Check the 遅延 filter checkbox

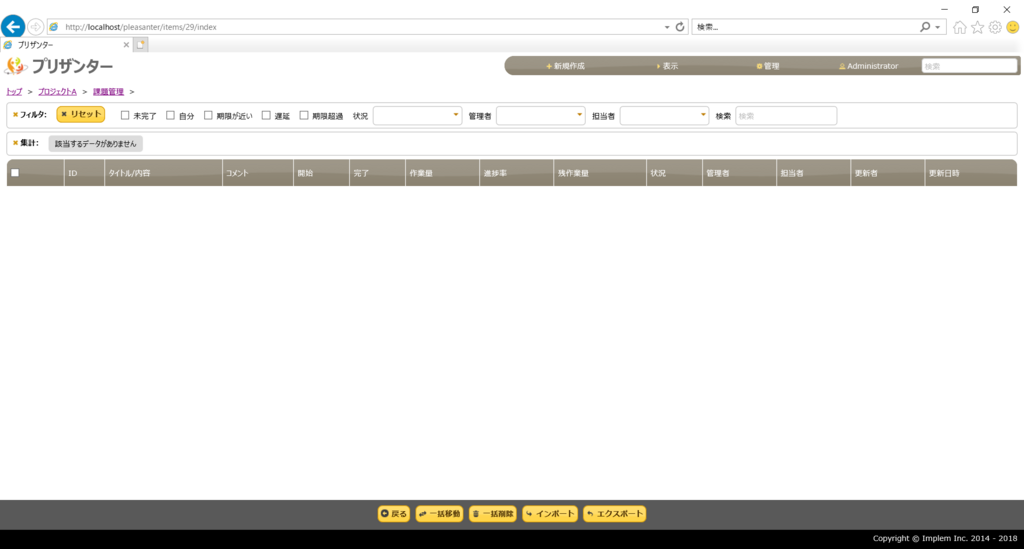pyautogui.click(x=266, y=116)
